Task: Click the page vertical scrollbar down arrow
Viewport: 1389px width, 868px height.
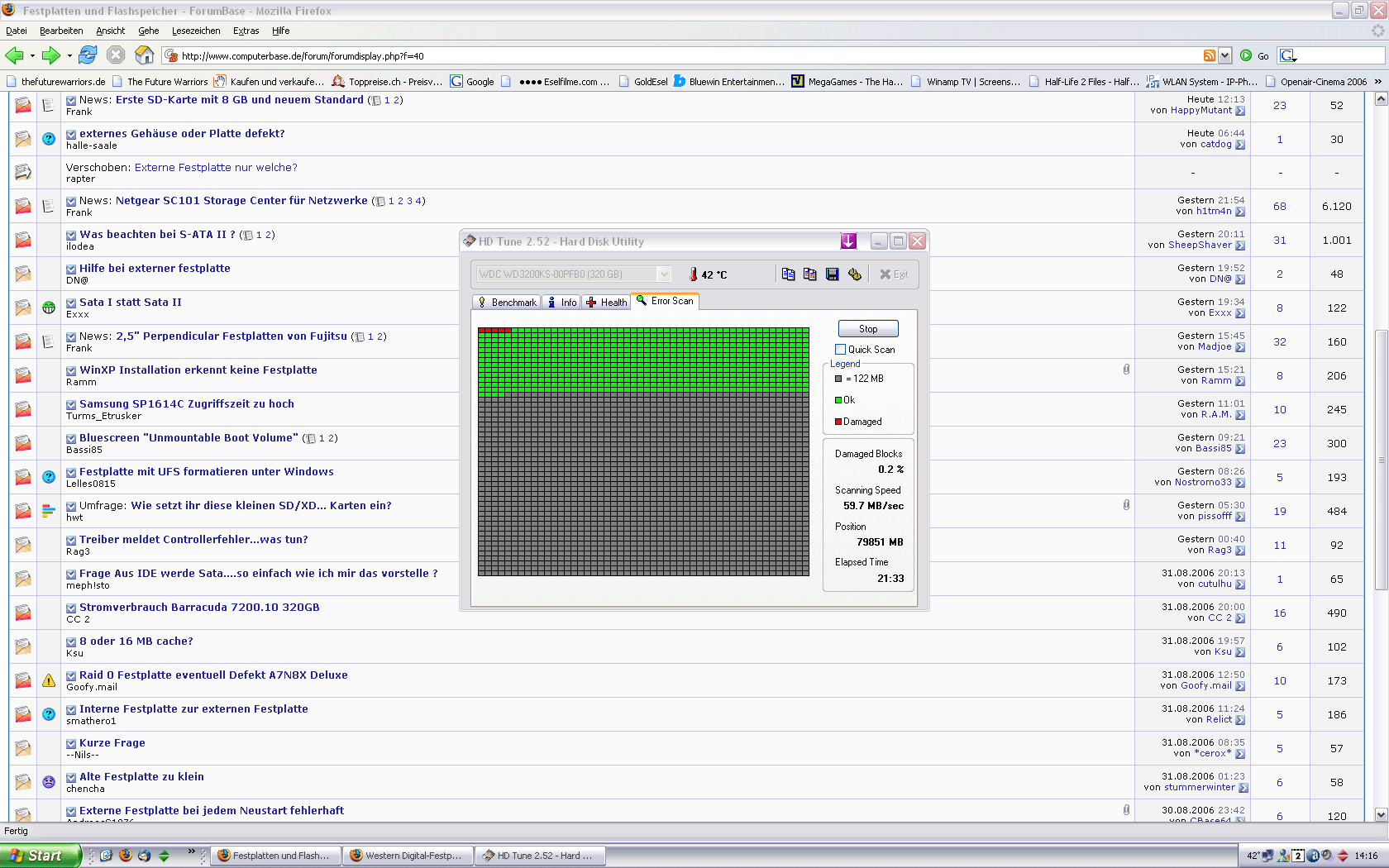Action: coord(1380,814)
